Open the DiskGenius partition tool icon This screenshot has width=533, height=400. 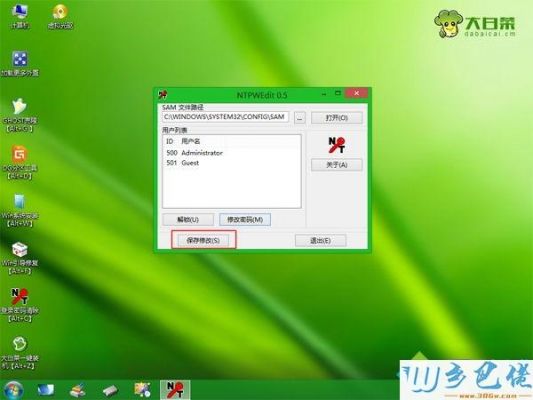pyautogui.click(x=20, y=162)
